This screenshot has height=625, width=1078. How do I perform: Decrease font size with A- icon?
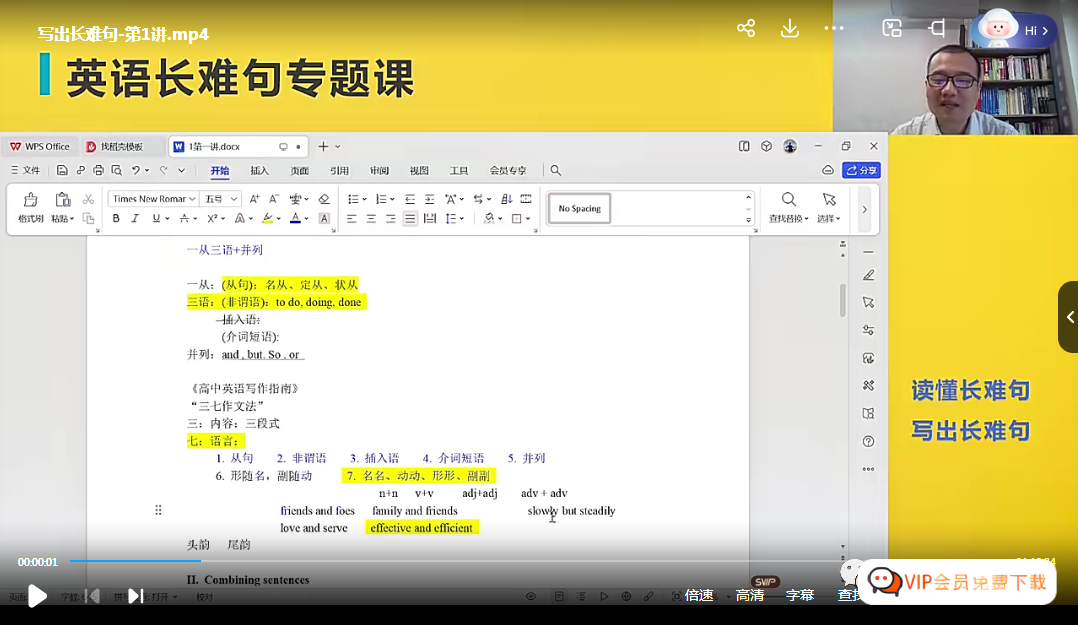point(274,199)
